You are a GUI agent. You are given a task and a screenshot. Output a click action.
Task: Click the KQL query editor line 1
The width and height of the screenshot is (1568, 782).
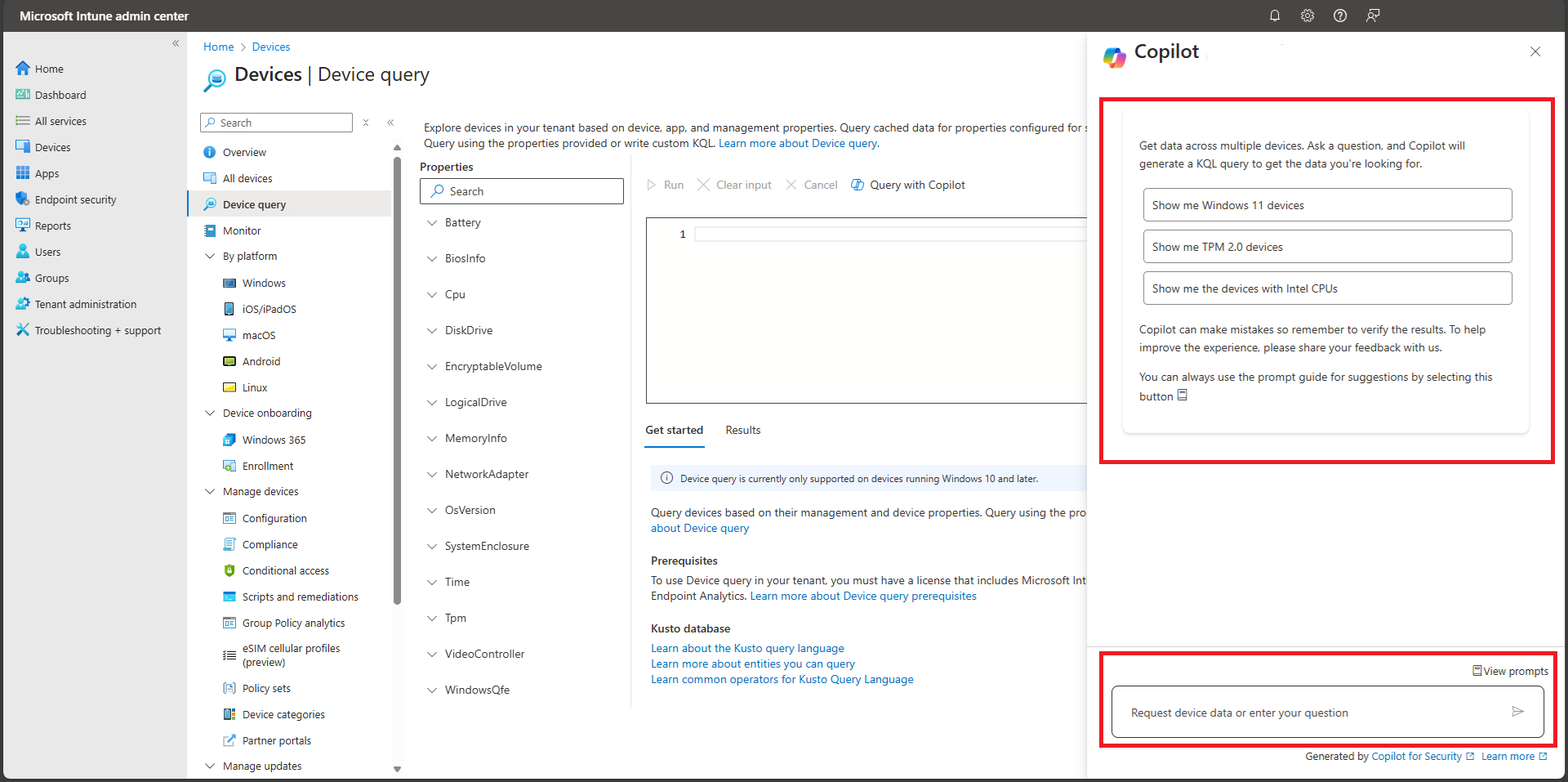(890, 235)
